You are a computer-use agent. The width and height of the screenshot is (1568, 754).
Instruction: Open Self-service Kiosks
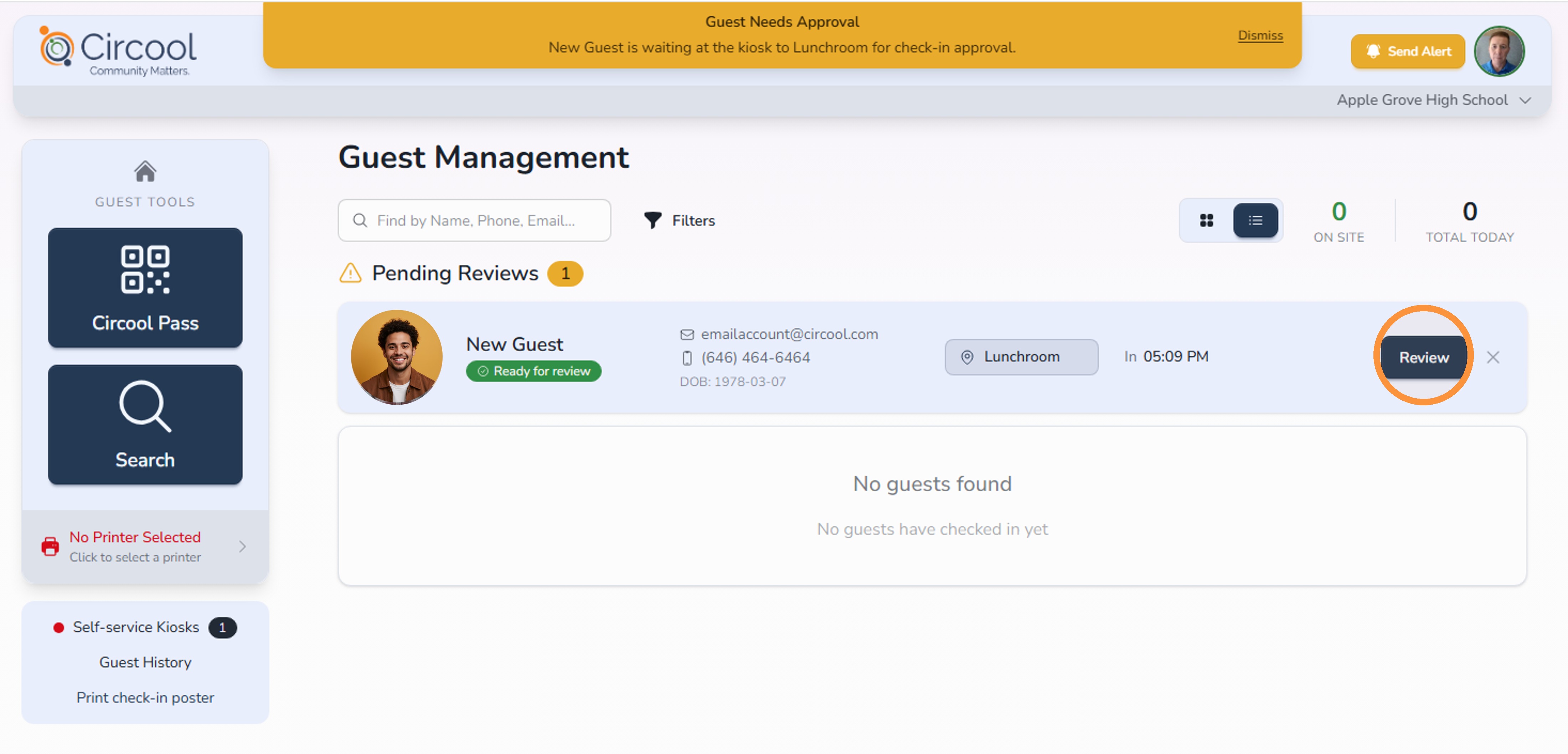136,627
